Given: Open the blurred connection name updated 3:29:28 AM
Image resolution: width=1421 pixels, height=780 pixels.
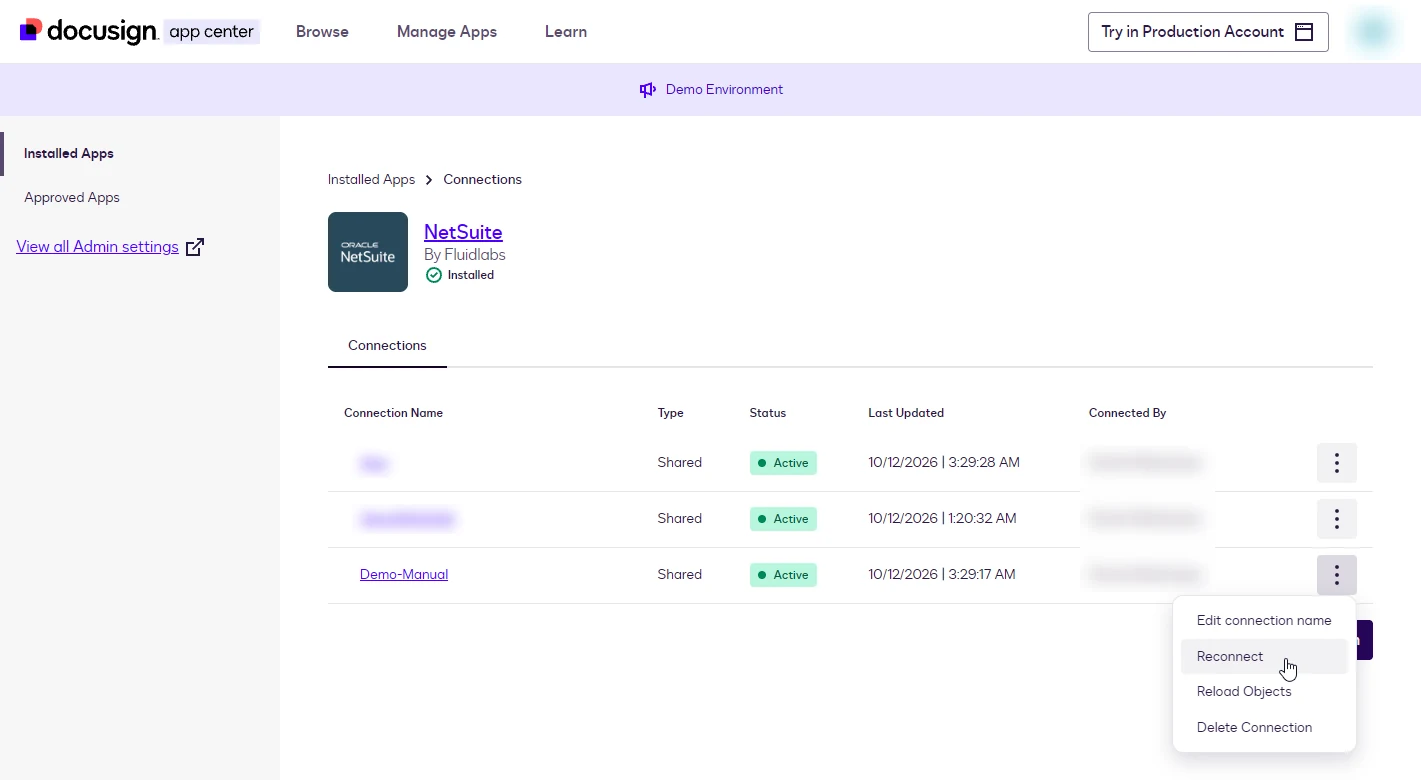Looking at the screenshot, I should tap(374, 463).
